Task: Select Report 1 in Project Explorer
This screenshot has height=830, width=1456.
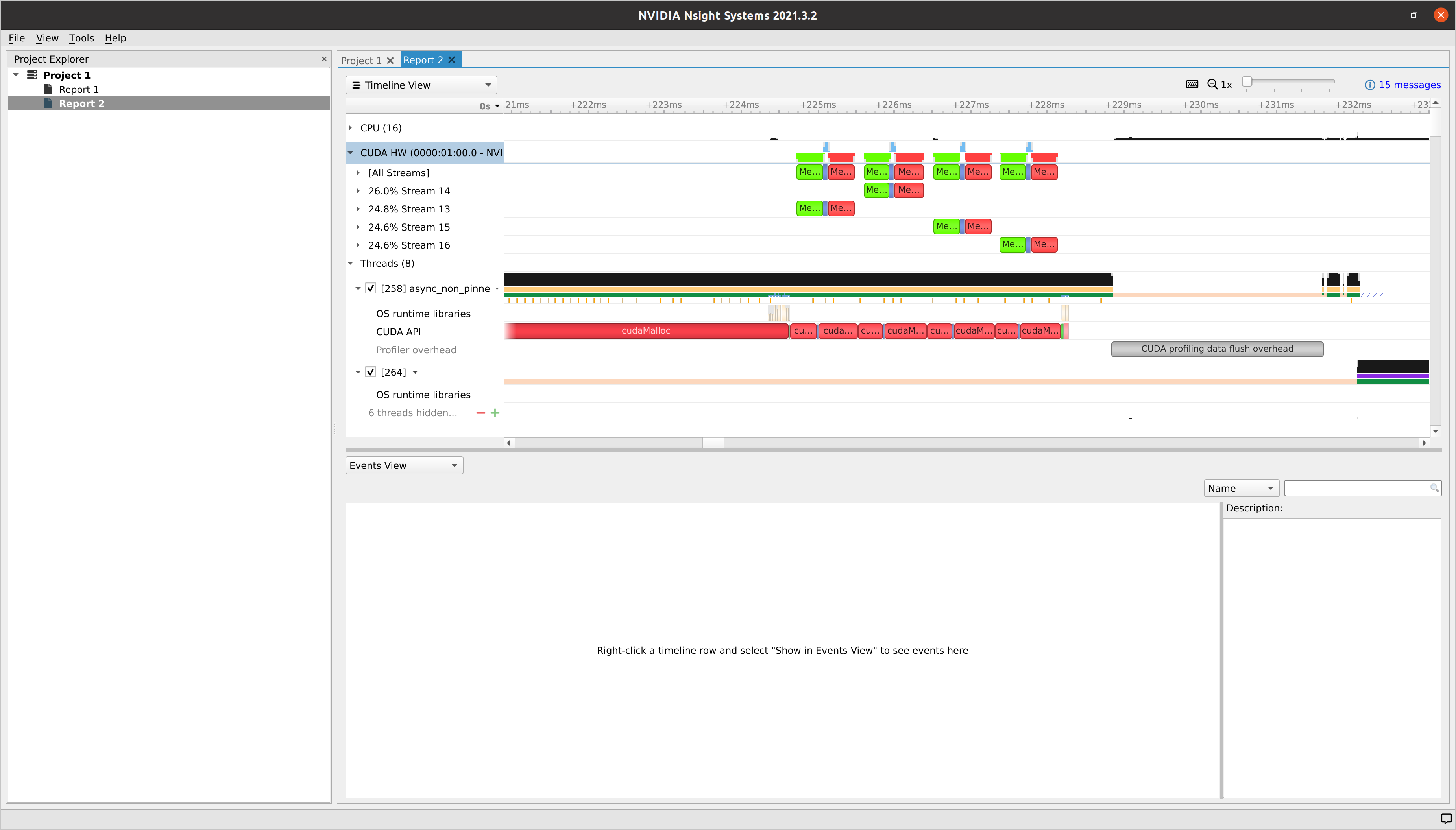Action: (x=79, y=90)
